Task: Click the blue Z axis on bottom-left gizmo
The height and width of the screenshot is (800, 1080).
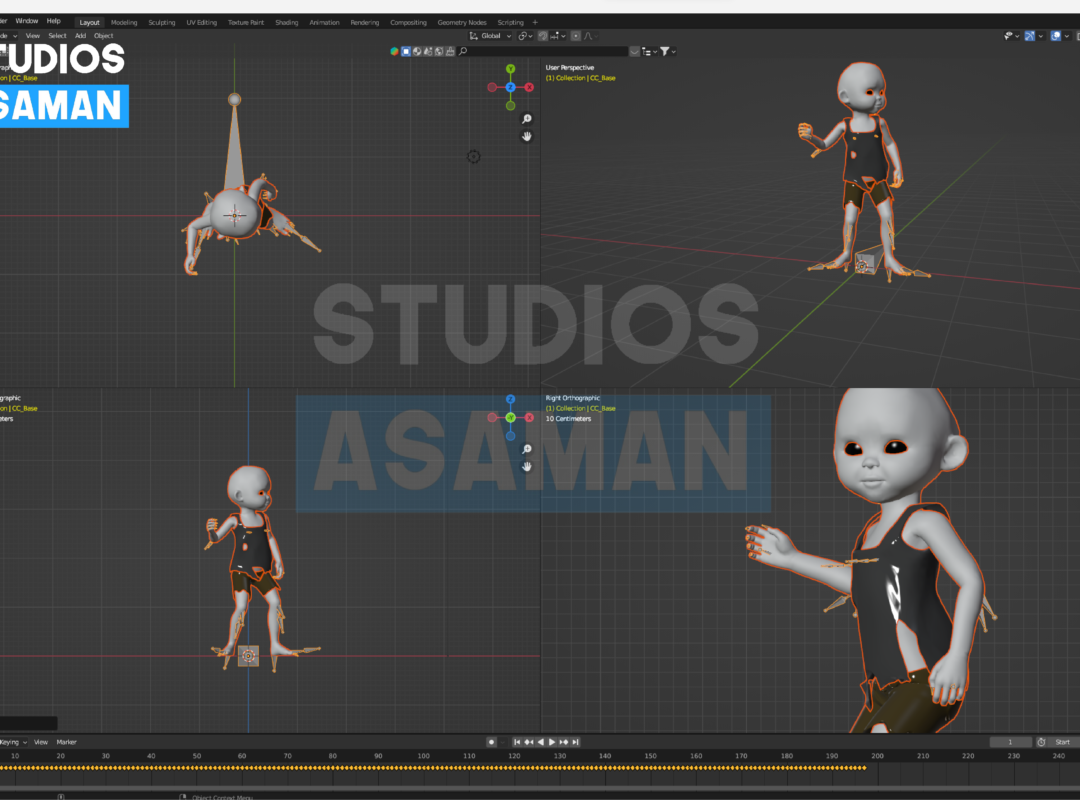Action: point(510,399)
